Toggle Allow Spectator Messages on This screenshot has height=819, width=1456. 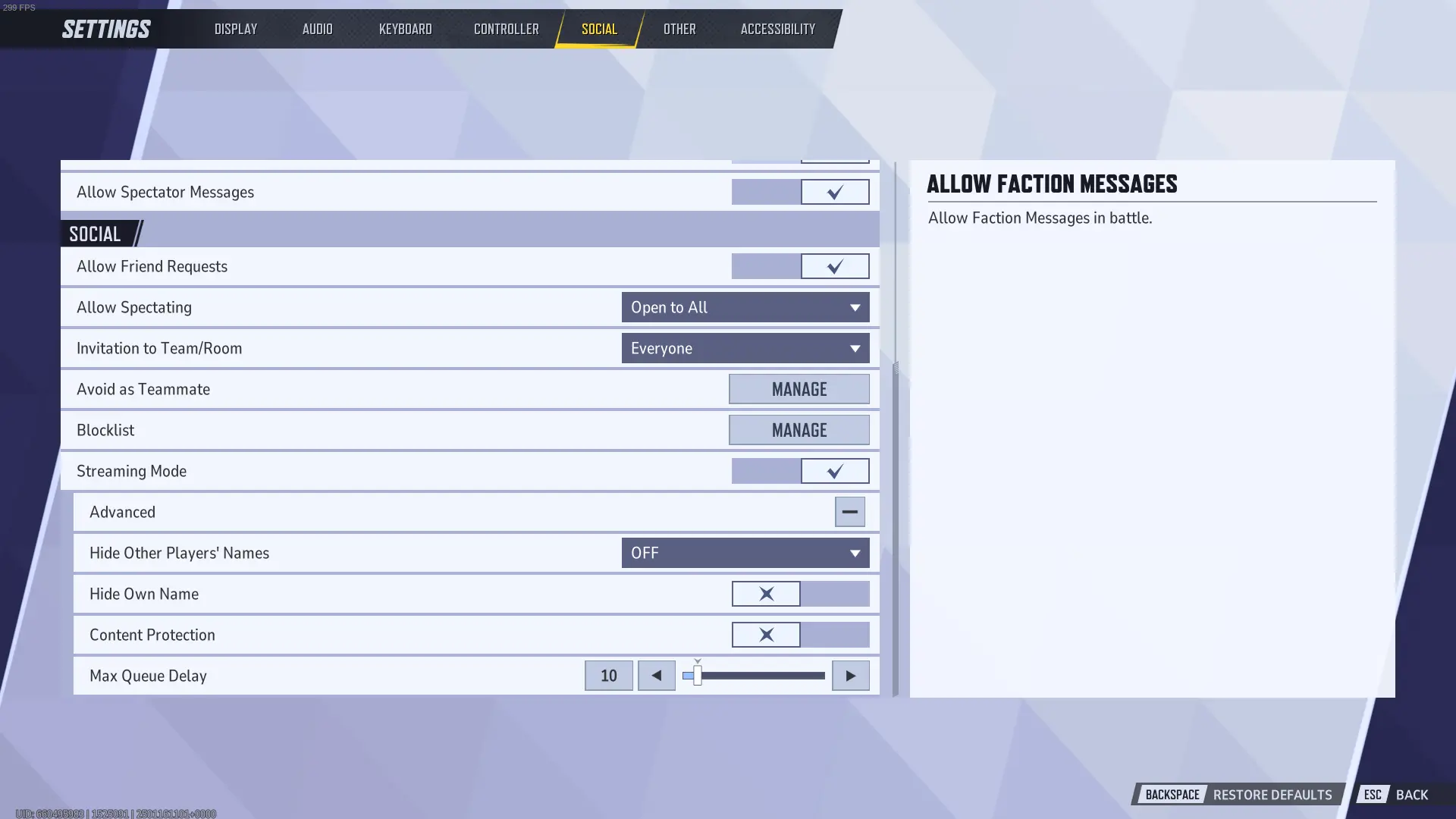point(835,191)
